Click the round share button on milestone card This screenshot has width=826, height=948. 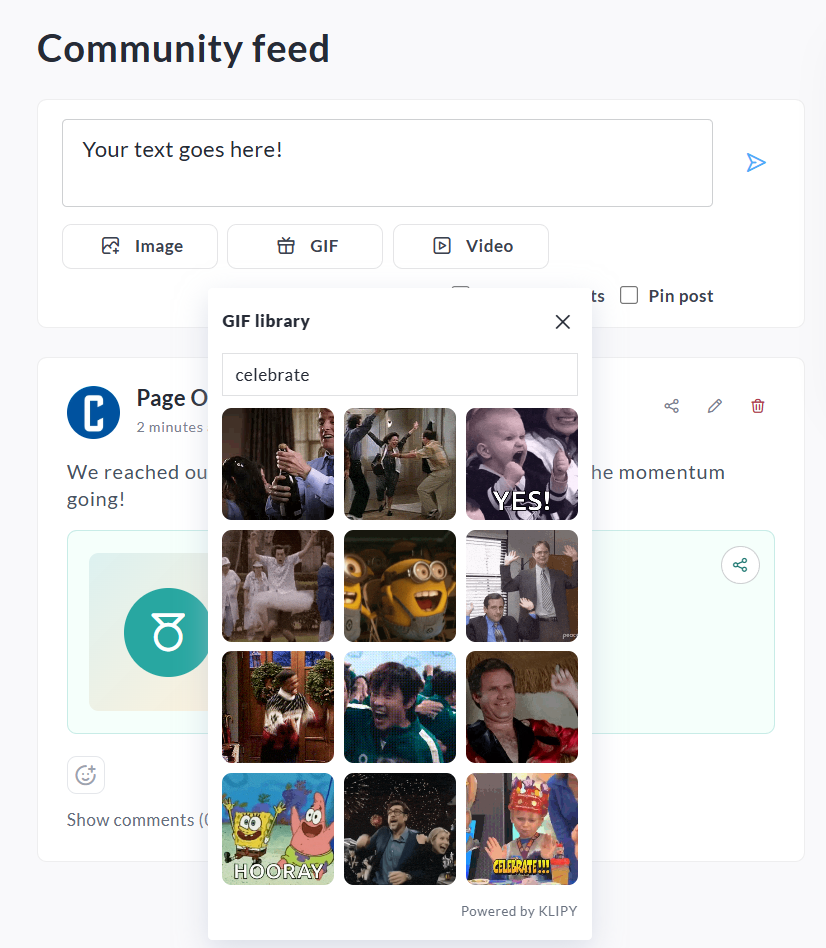740,565
